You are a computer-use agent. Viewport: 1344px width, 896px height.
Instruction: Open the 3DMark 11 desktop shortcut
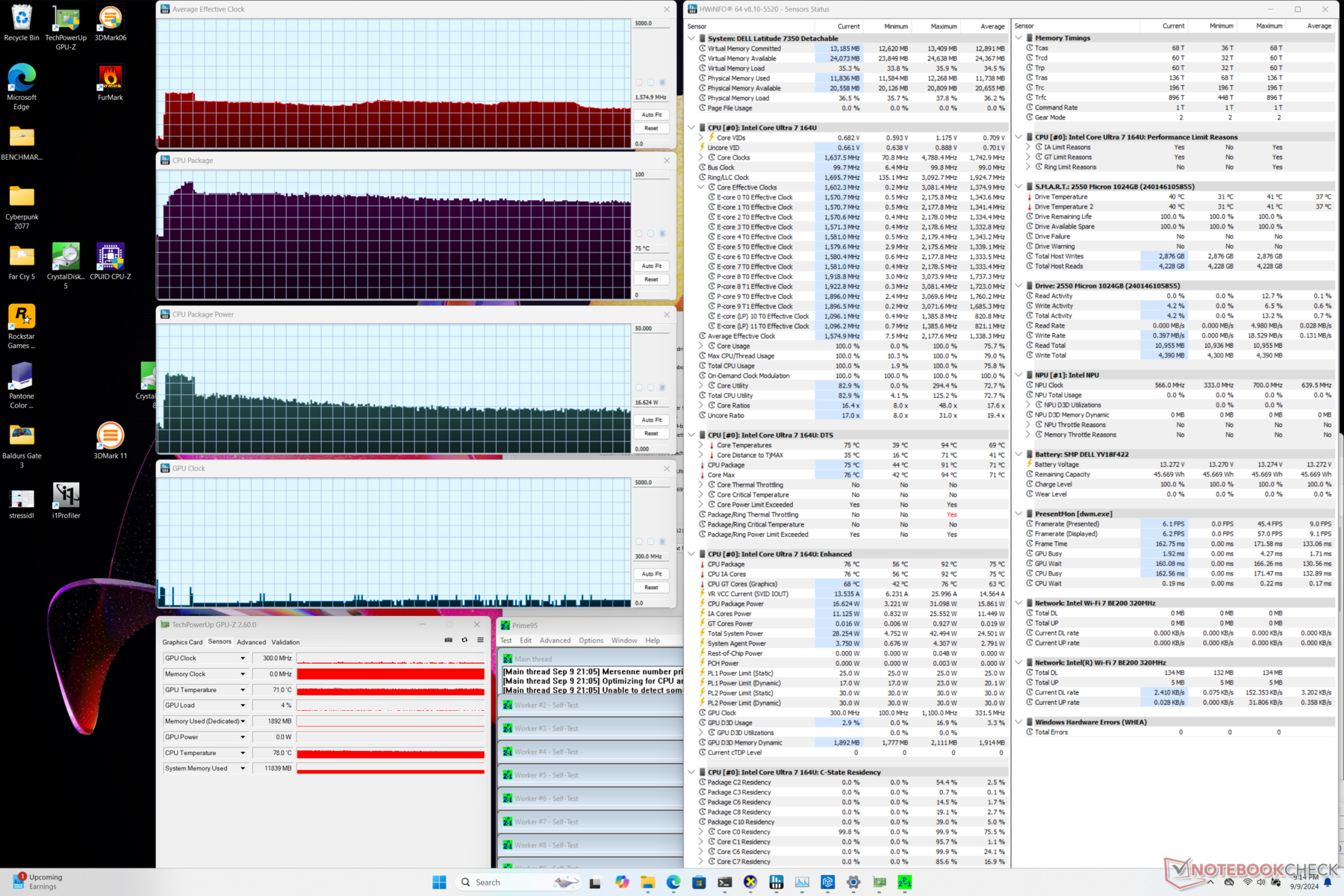click(x=110, y=441)
